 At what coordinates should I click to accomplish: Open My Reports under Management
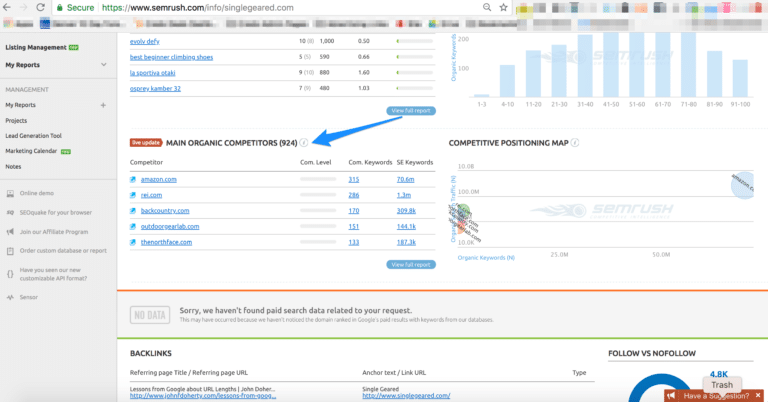coord(21,105)
